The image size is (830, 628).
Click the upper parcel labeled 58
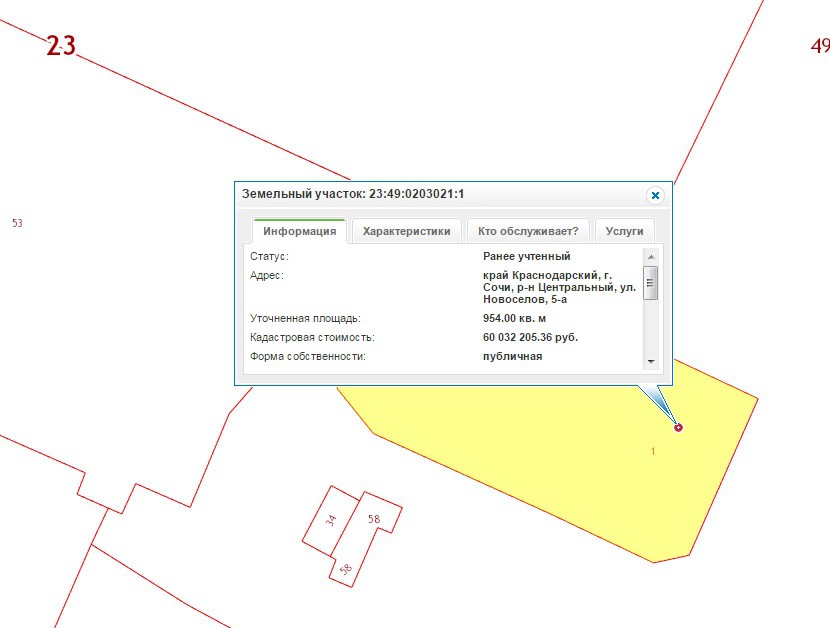point(374,519)
